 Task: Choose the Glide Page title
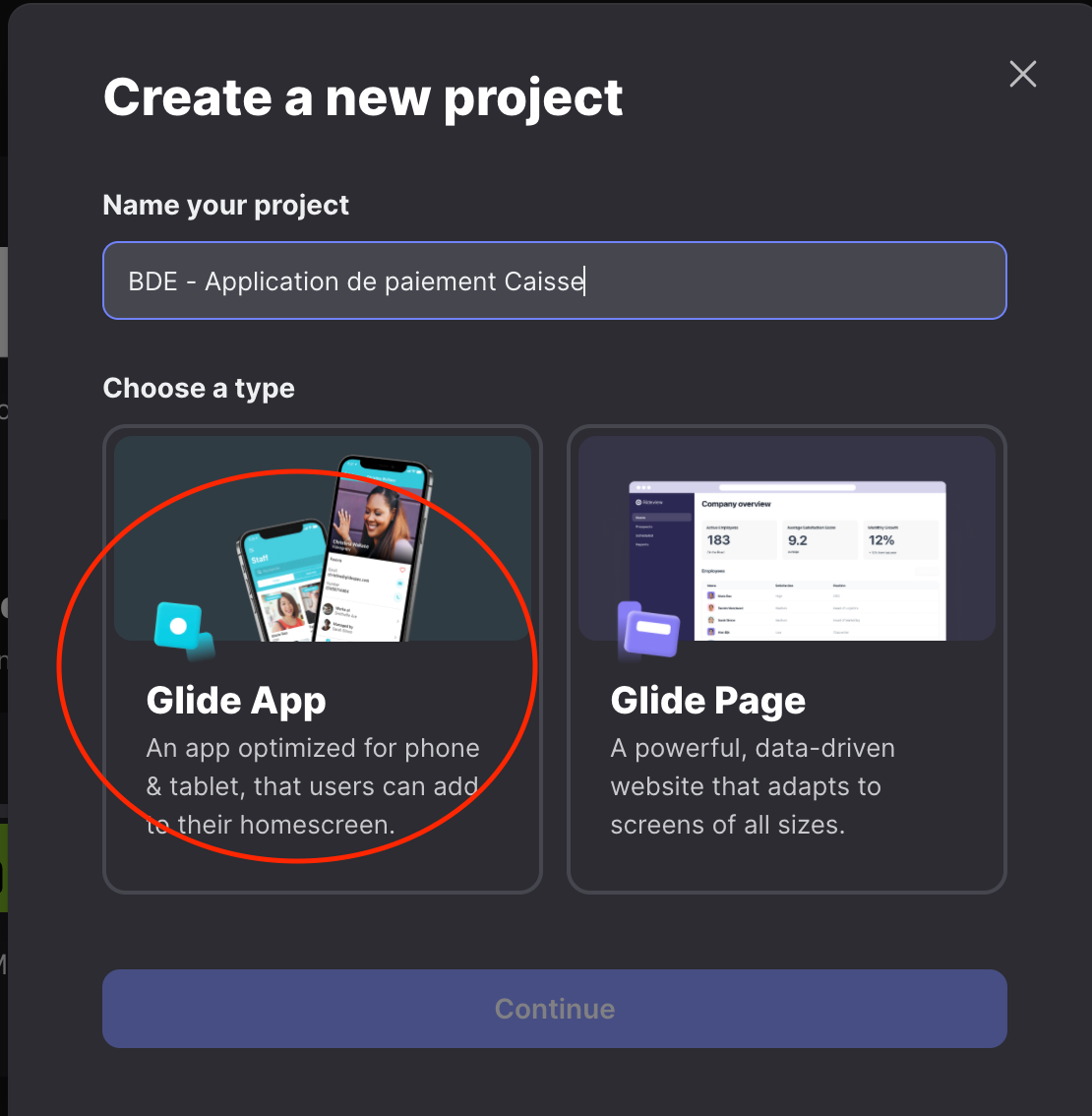708,701
